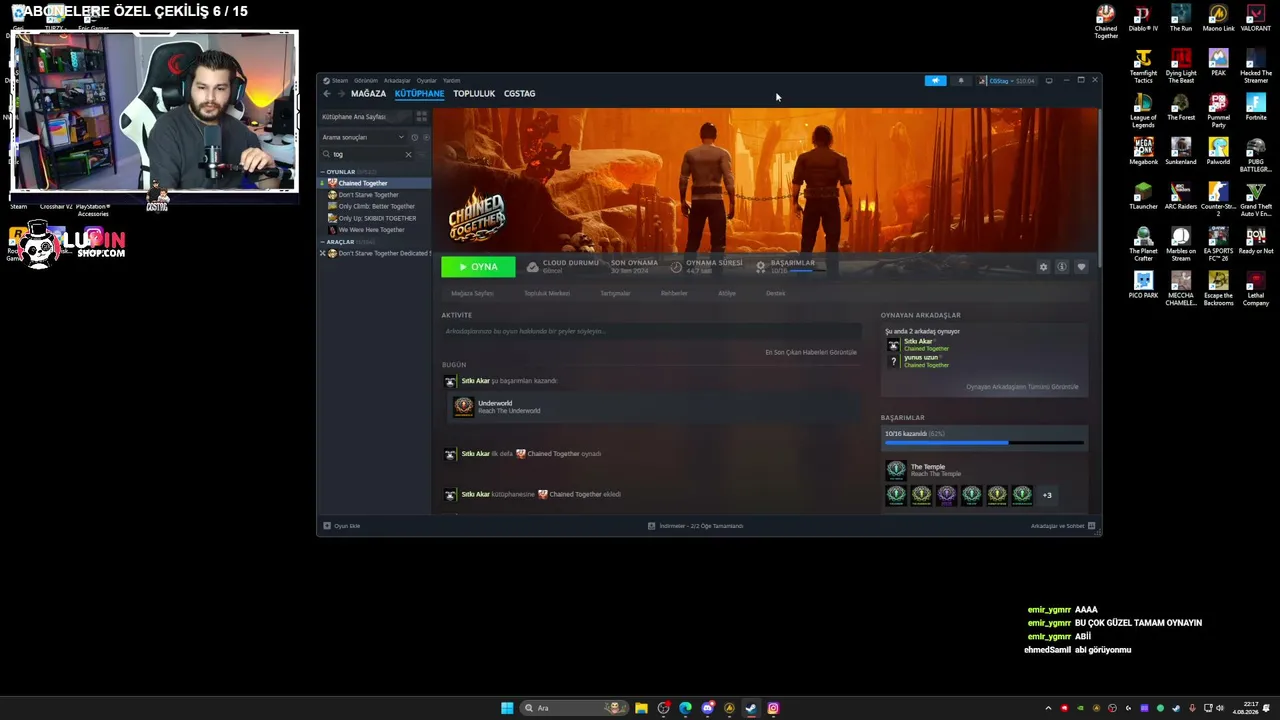Image resolution: width=1280 pixels, height=720 pixels.
Task: Clear the library search text
Action: point(408,154)
